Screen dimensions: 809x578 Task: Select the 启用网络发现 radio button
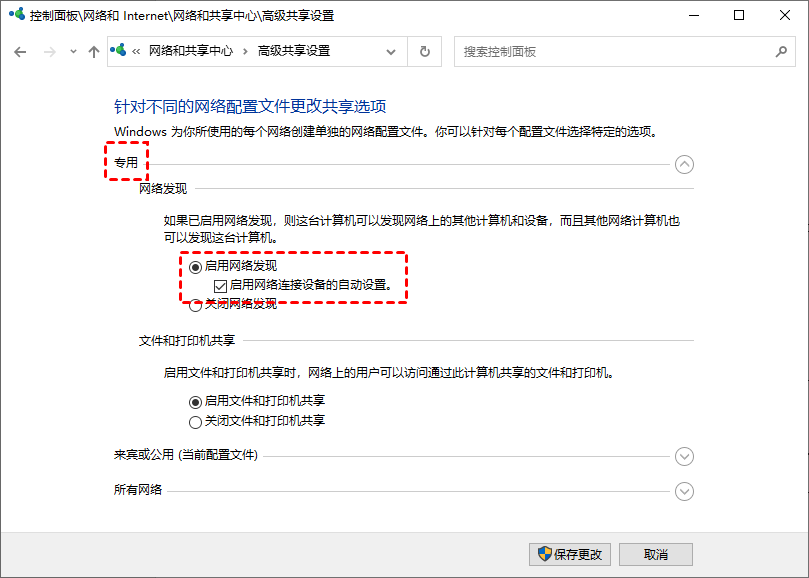[x=196, y=267]
